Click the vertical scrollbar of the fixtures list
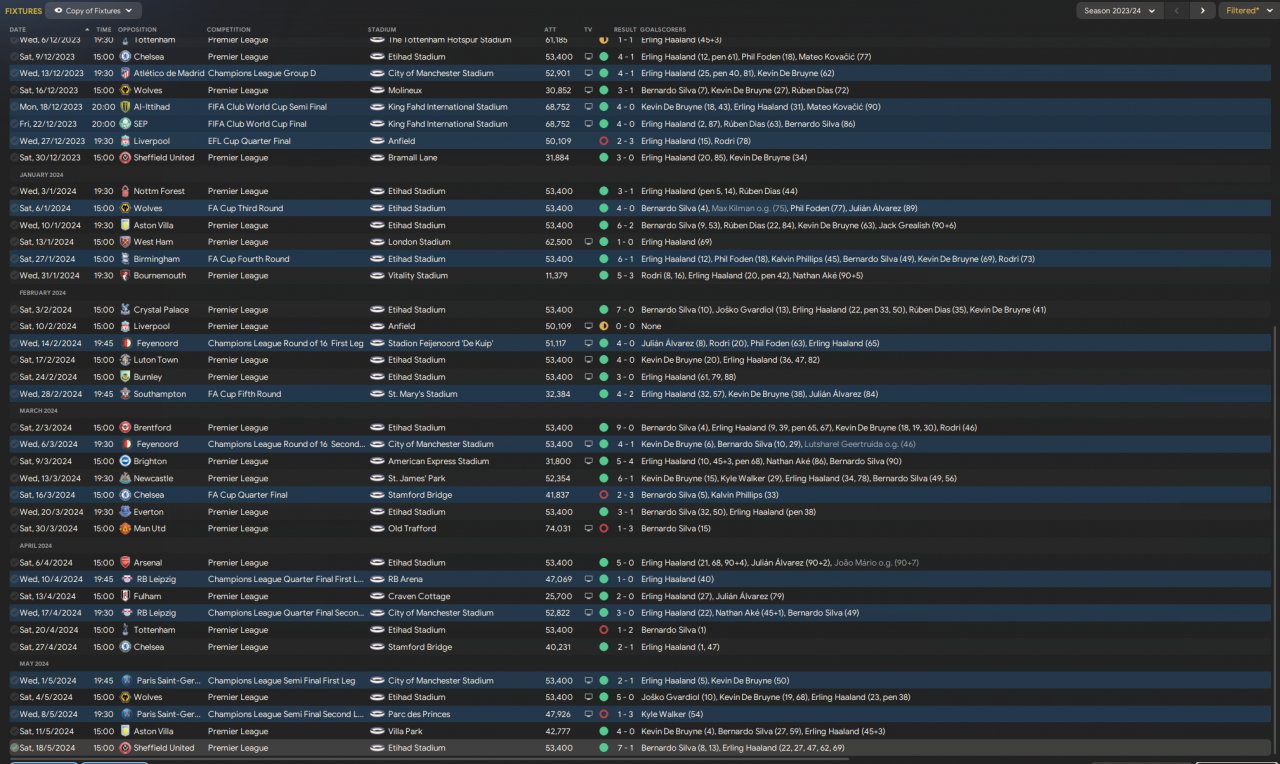The height and width of the screenshot is (764, 1280). point(1276,538)
